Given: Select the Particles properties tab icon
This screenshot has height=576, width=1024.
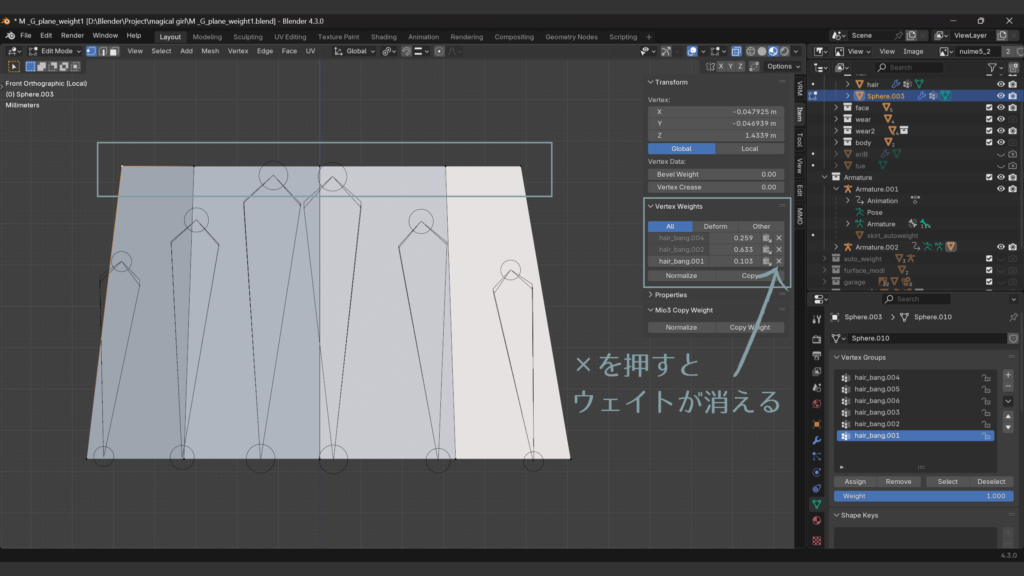Looking at the screenshot, I should click(x=817, y=456).
